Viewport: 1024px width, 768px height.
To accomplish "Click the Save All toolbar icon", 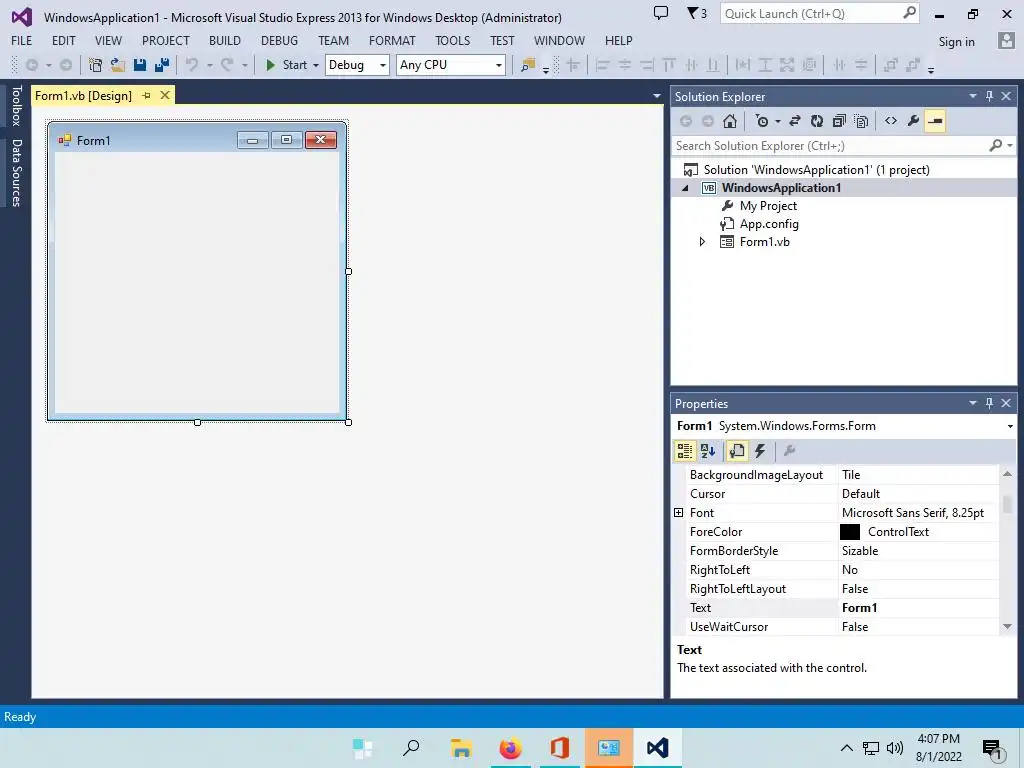I will coord(162,65).
